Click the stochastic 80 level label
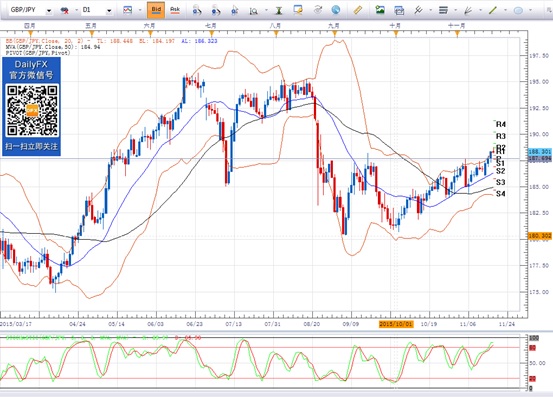553x397 pixels. 533,348
